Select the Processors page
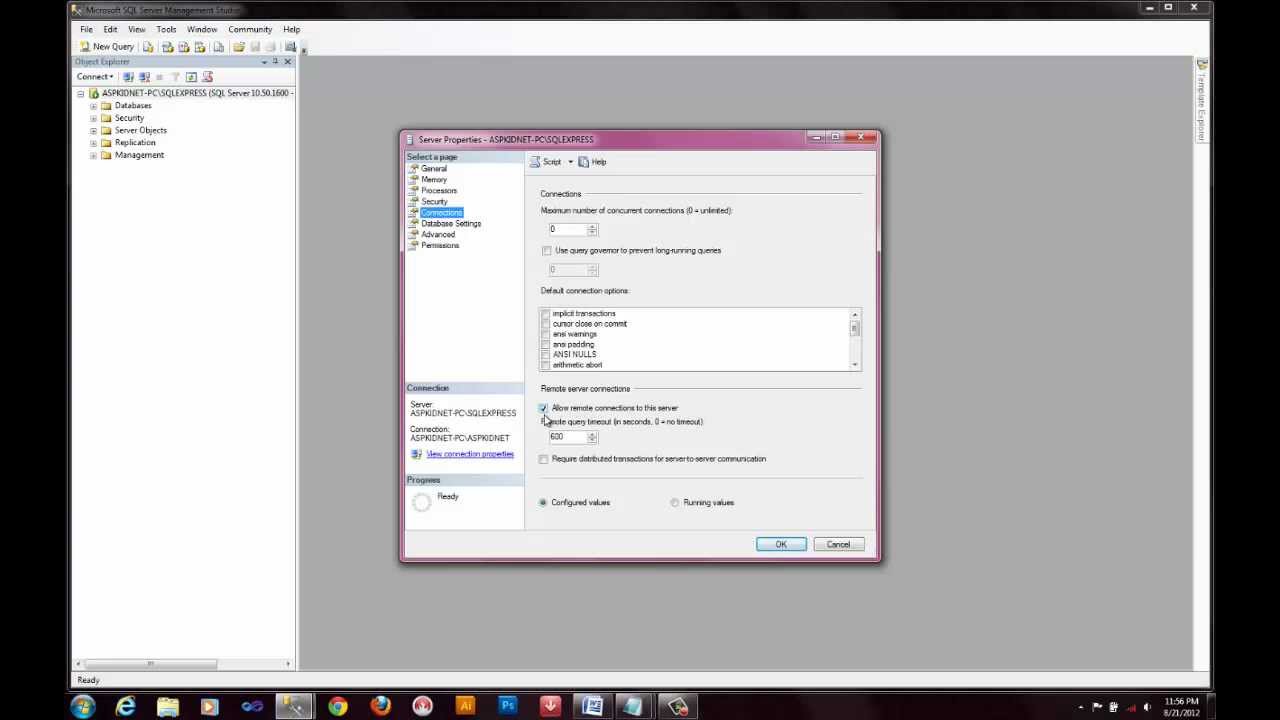Screen dimensions: 1280x720 coord(439,191)
